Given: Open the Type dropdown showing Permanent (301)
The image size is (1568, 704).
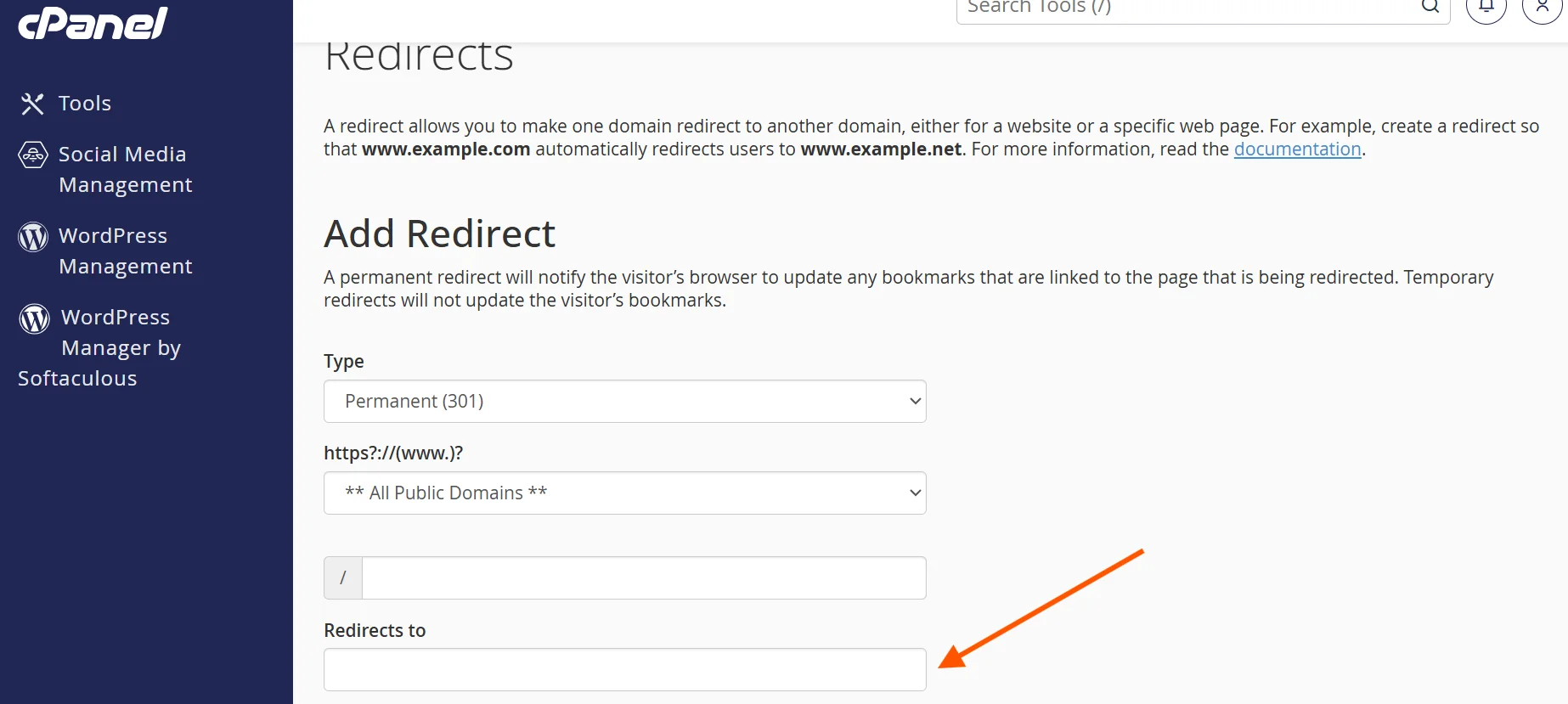Looking at the screenshot, I should (624, 401).
